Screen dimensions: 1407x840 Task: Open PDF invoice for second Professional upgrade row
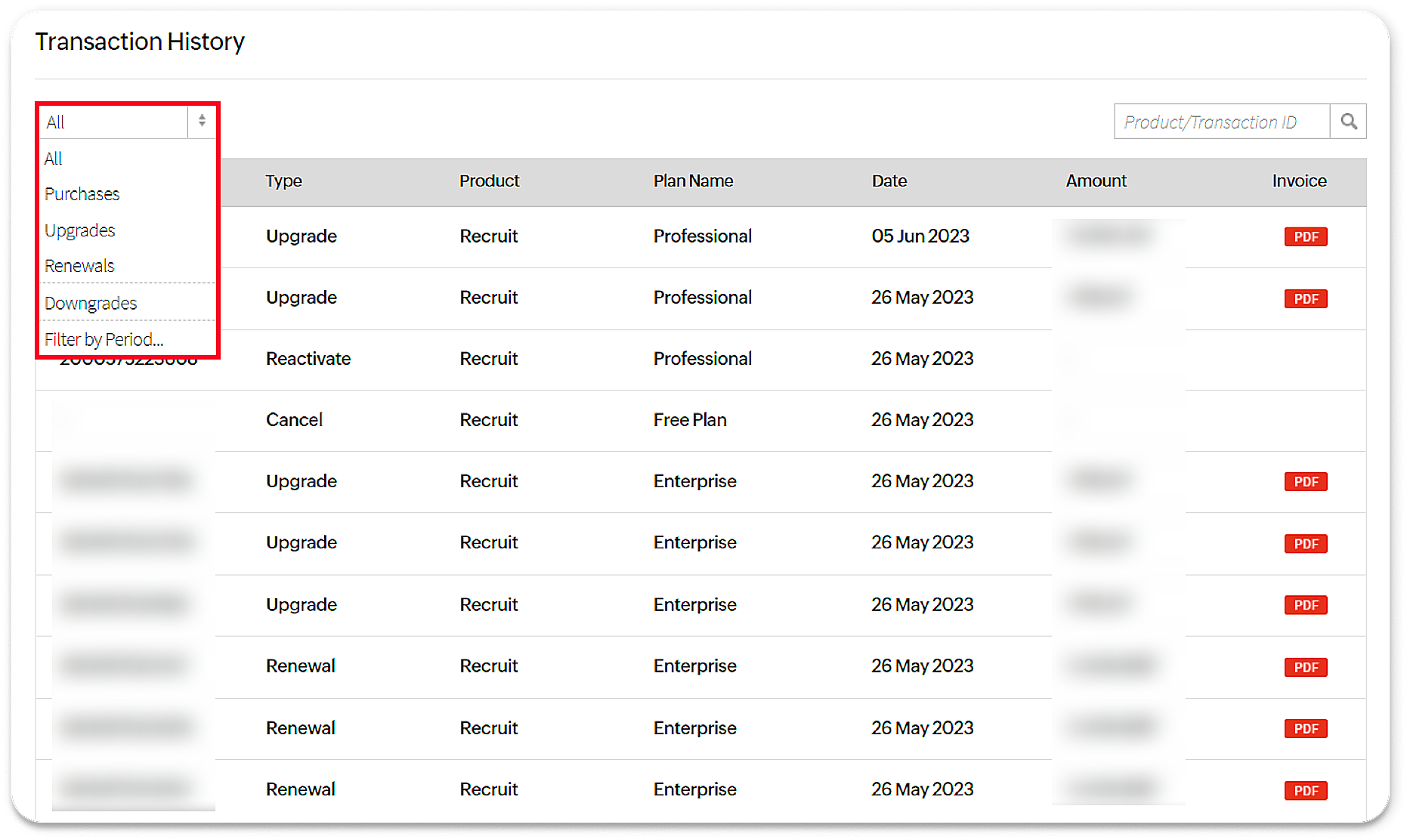tap(1305, 298)
